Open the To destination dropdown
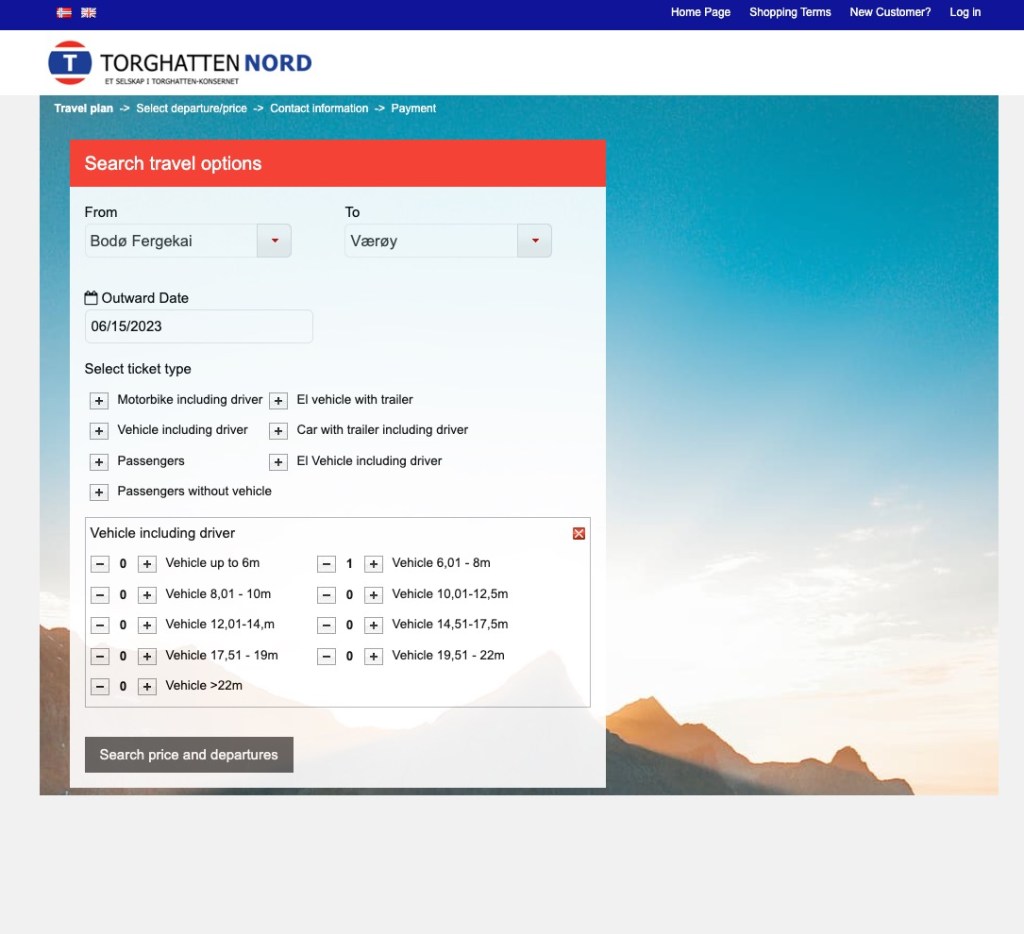The height and width of the screenshot is (934, 1024). tap(534, 241)
